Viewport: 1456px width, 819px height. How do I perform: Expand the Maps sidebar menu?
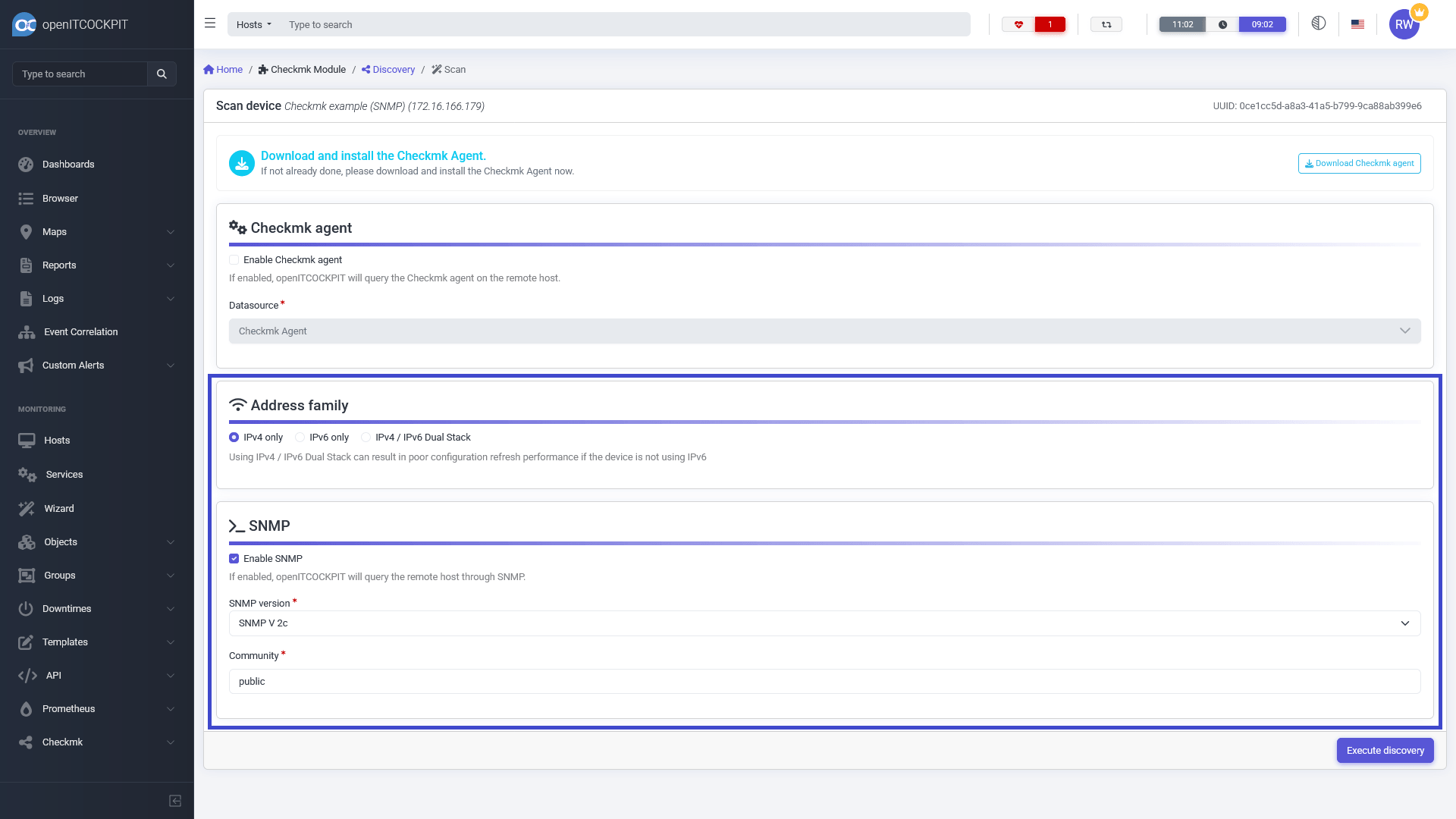(171, 232)
